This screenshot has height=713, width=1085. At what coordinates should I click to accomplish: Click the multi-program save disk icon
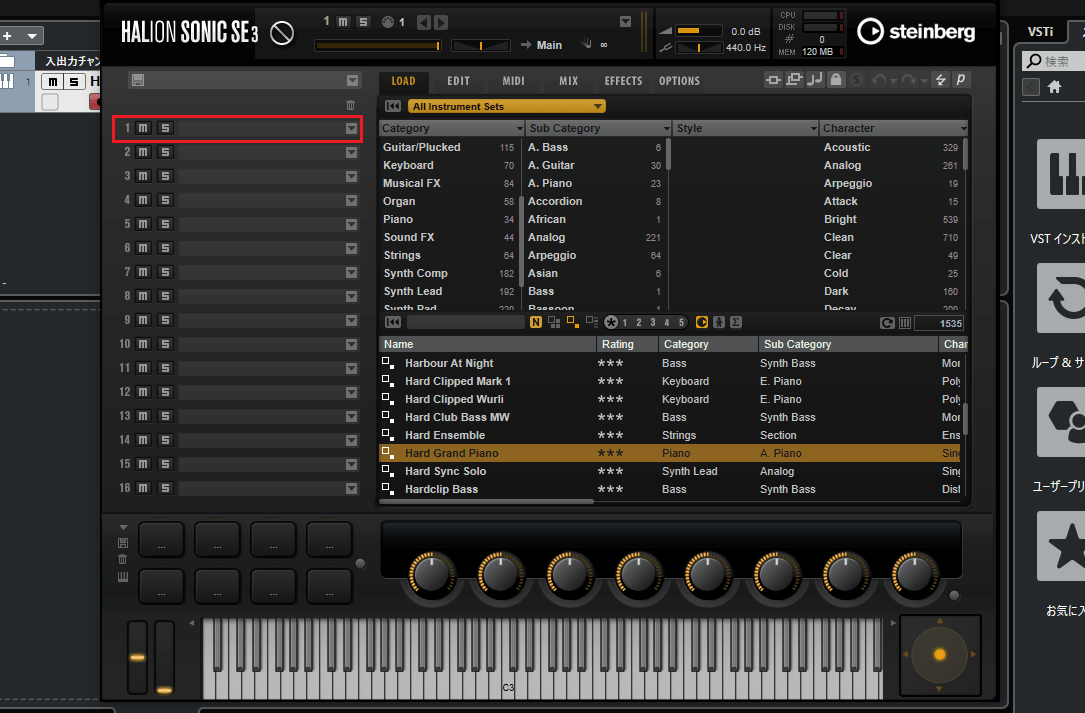137,80
